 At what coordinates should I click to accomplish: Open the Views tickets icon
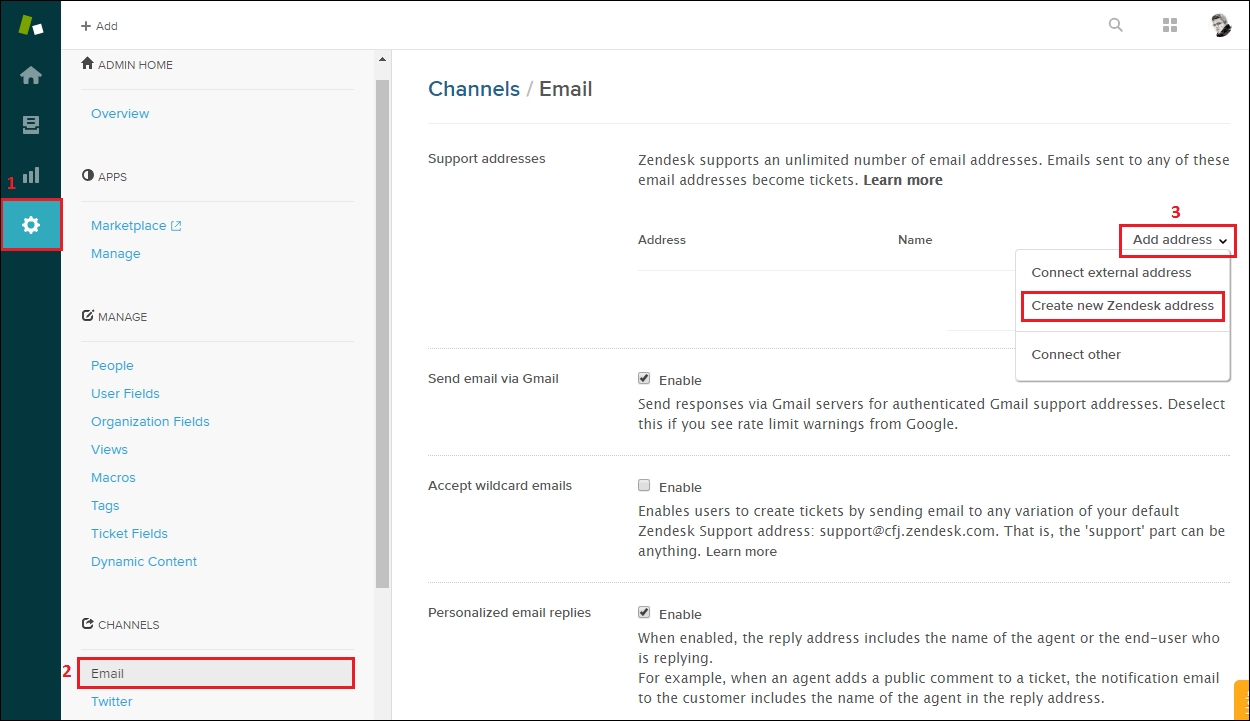[x=31, y=125]
